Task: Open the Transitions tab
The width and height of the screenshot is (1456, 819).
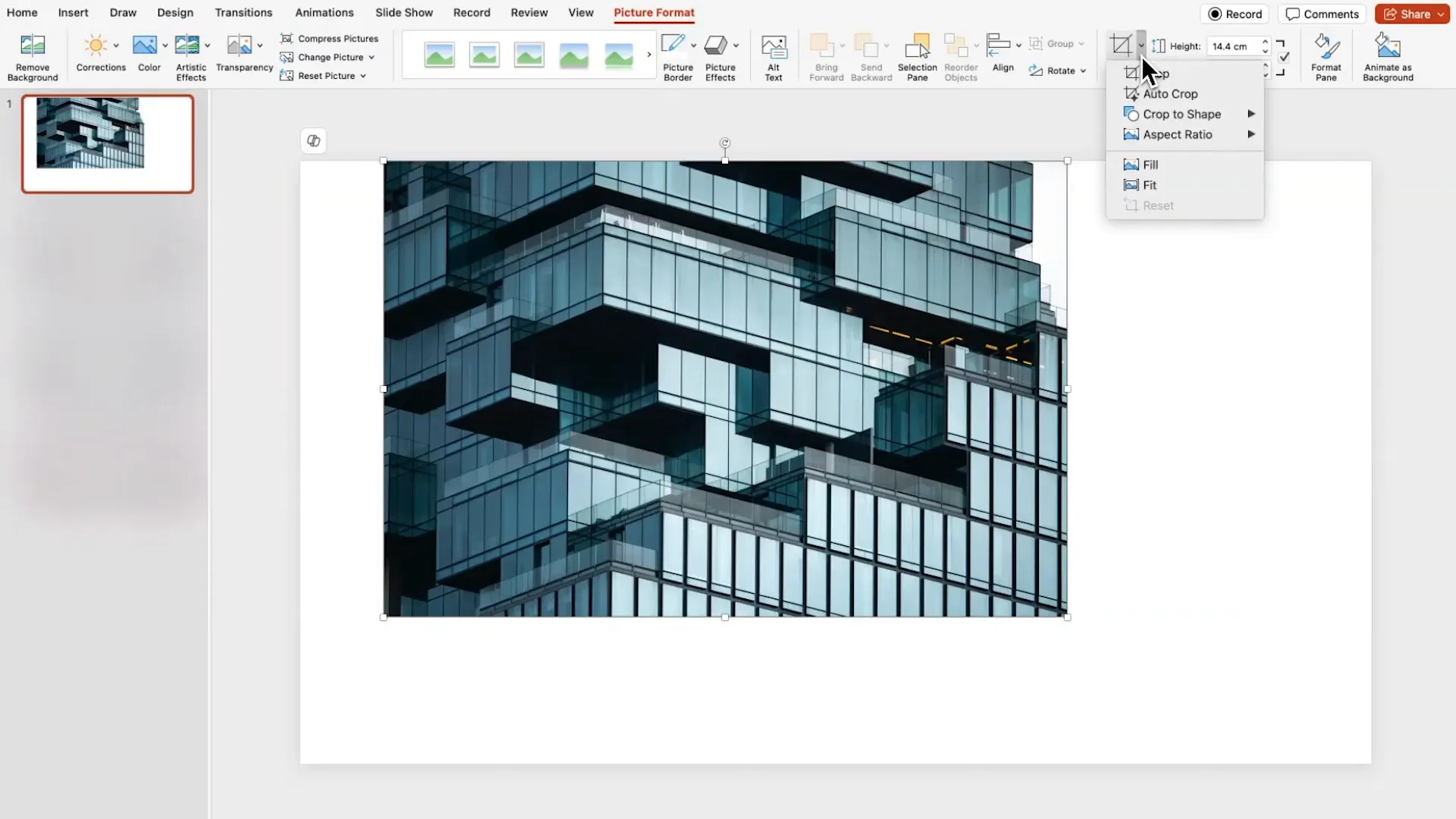Action: coord(243,13)
